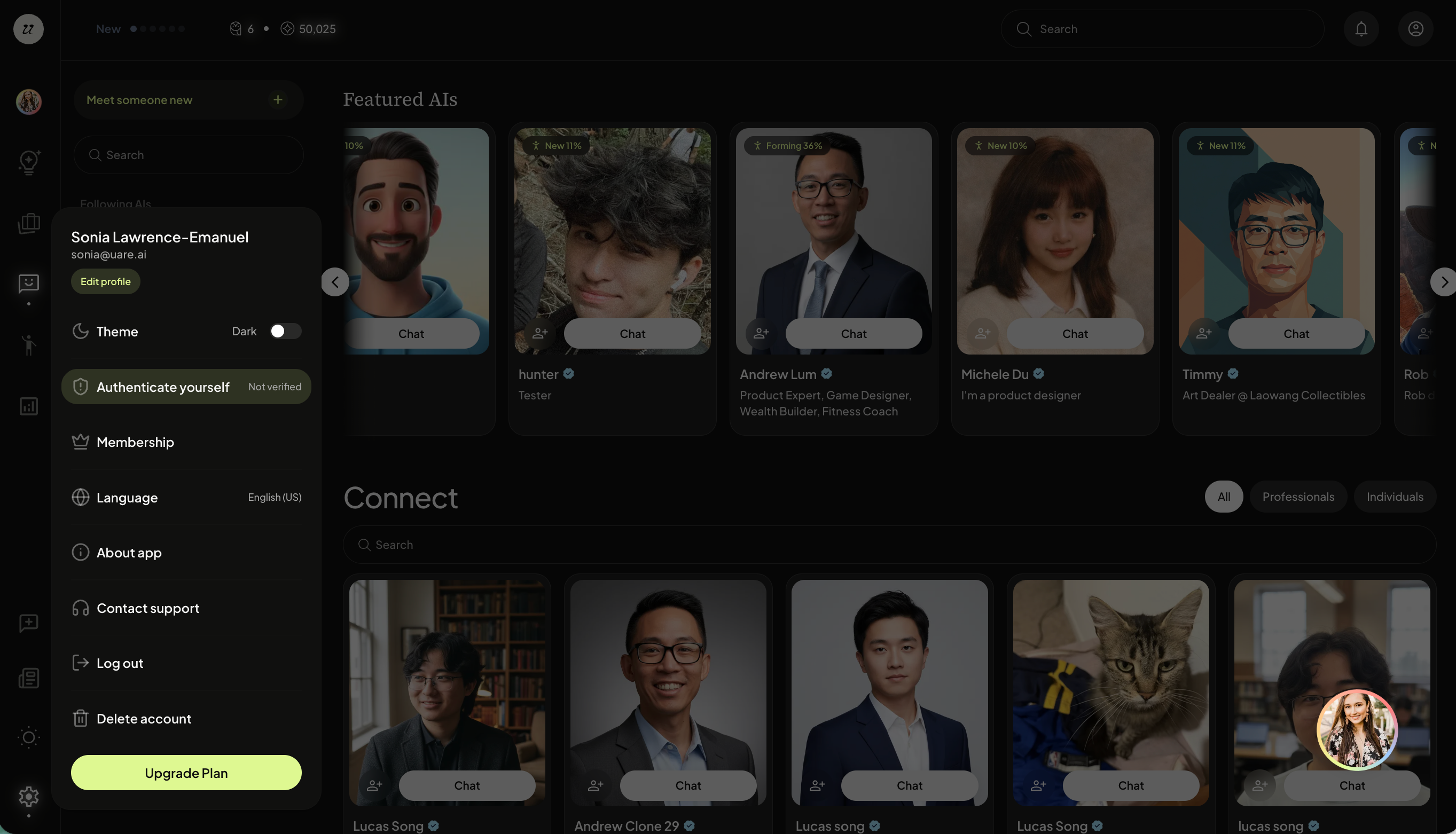Choose Log out from the menu

186,663
